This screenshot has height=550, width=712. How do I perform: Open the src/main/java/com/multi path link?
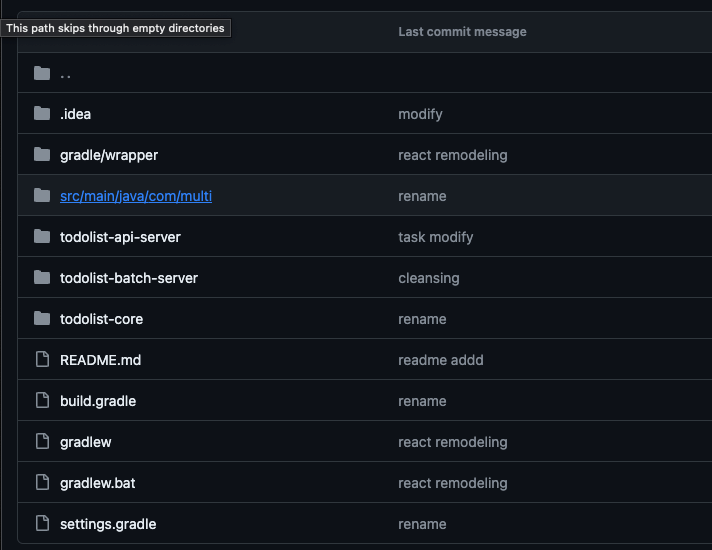[135, 196]
